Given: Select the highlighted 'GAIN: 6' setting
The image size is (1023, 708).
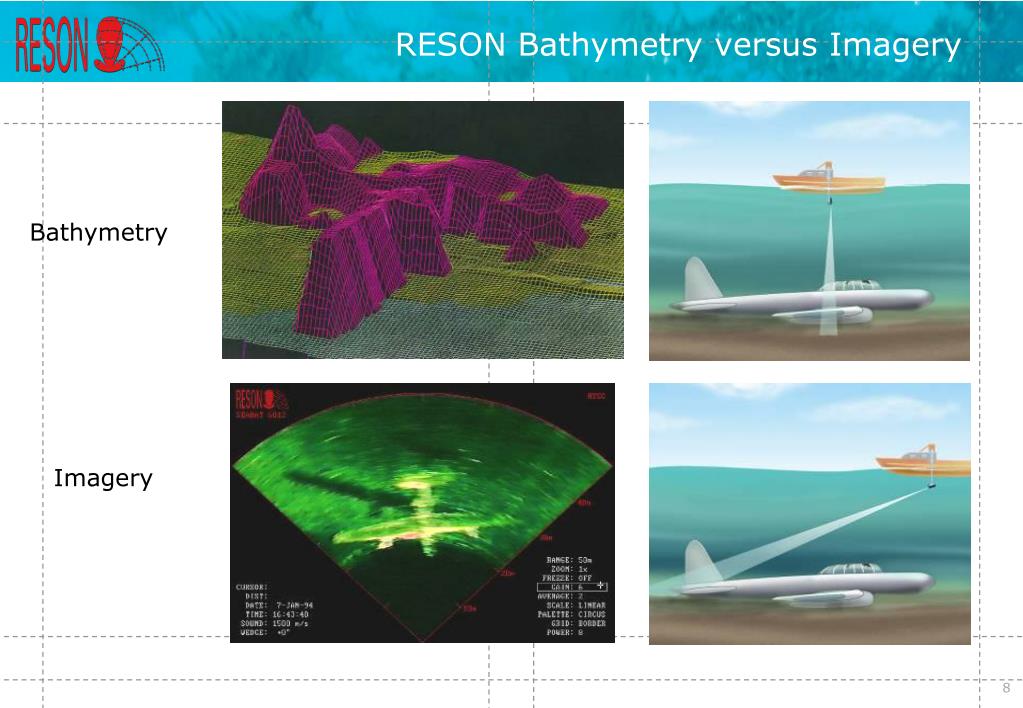Looking at the screenshot, I should point(572,587).
